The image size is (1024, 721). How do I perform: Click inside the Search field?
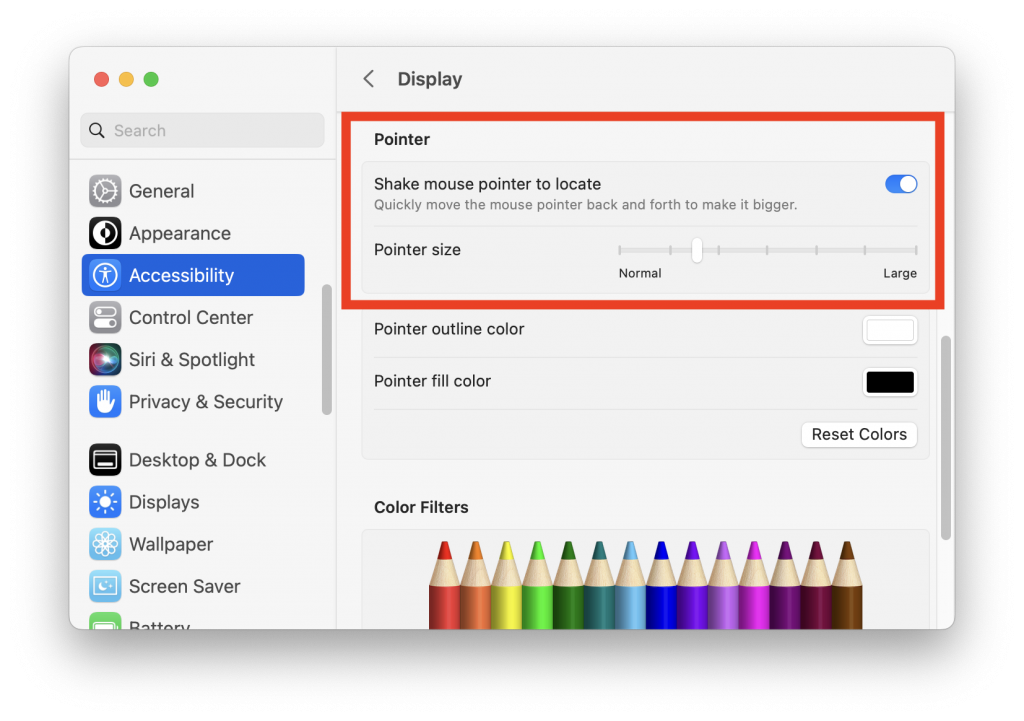click(202, 130)
